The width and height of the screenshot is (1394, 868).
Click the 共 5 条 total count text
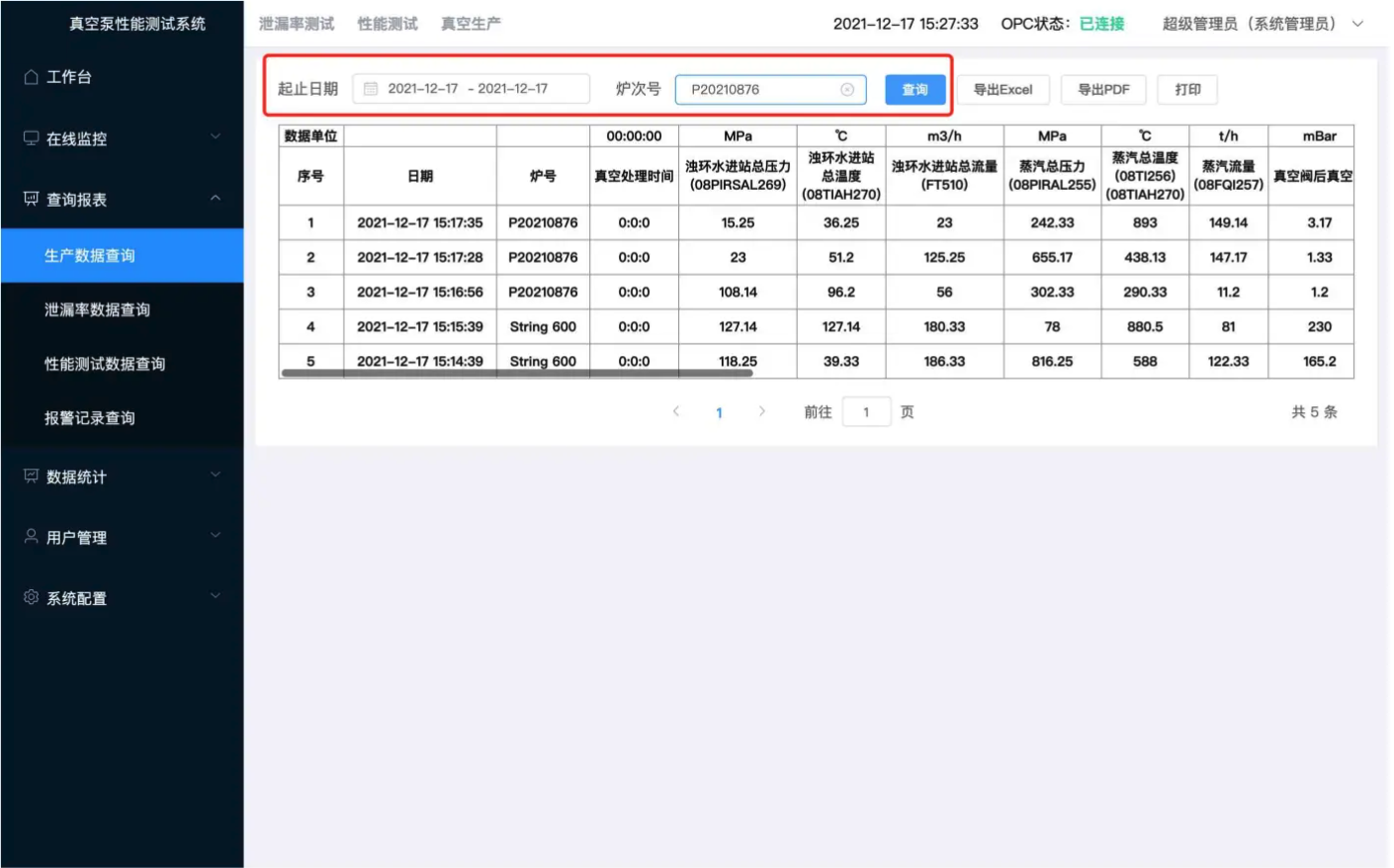click(x=1314, y=412)
